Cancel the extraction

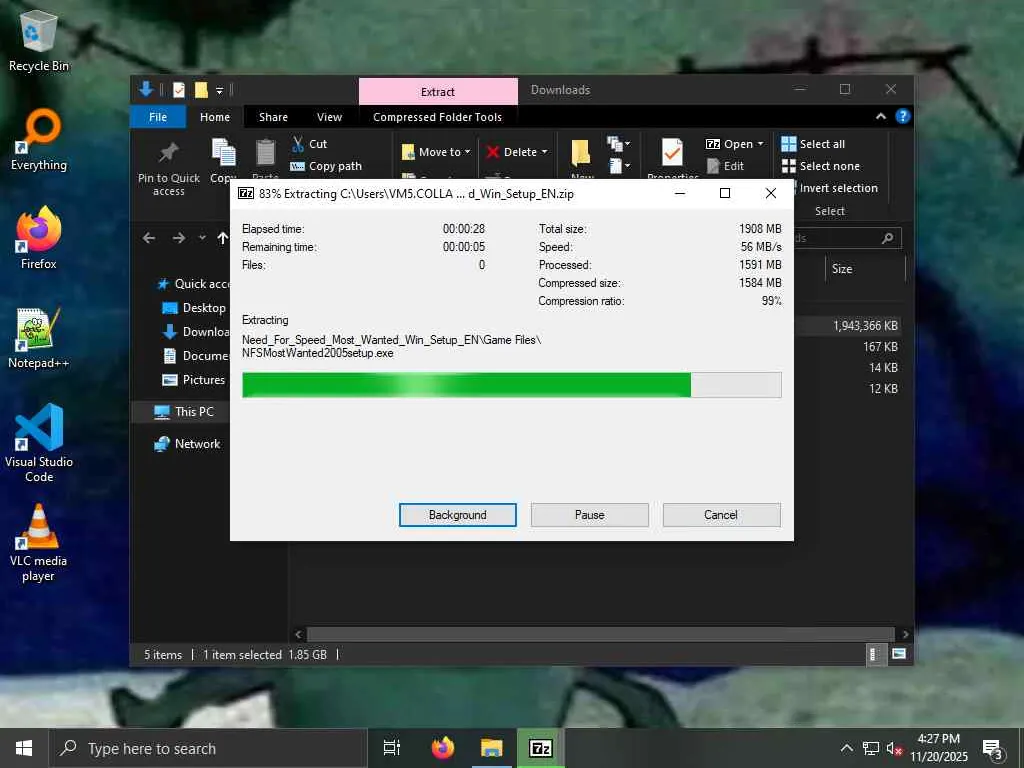721,515
